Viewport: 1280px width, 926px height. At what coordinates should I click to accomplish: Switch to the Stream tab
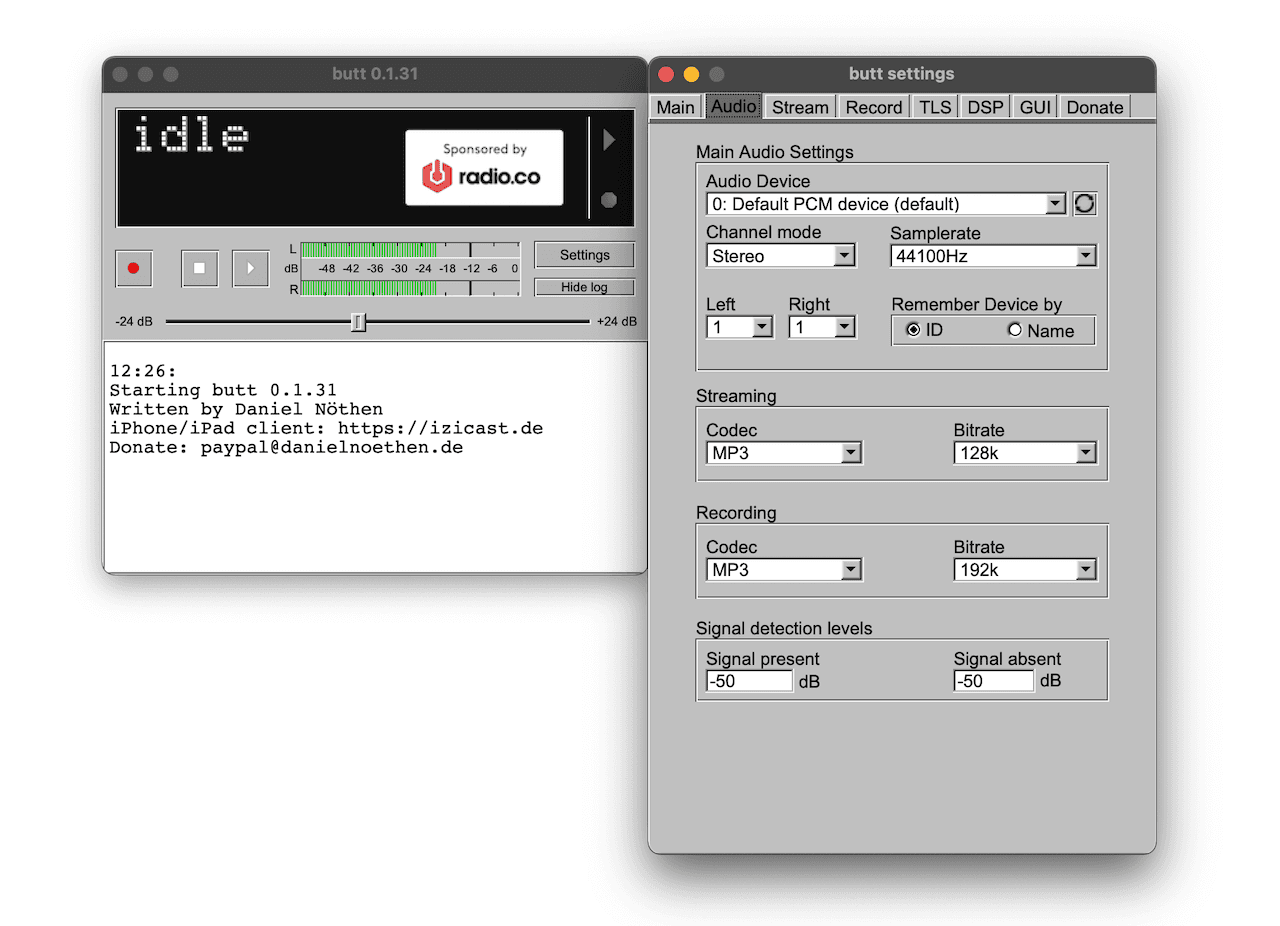(800, 107)
